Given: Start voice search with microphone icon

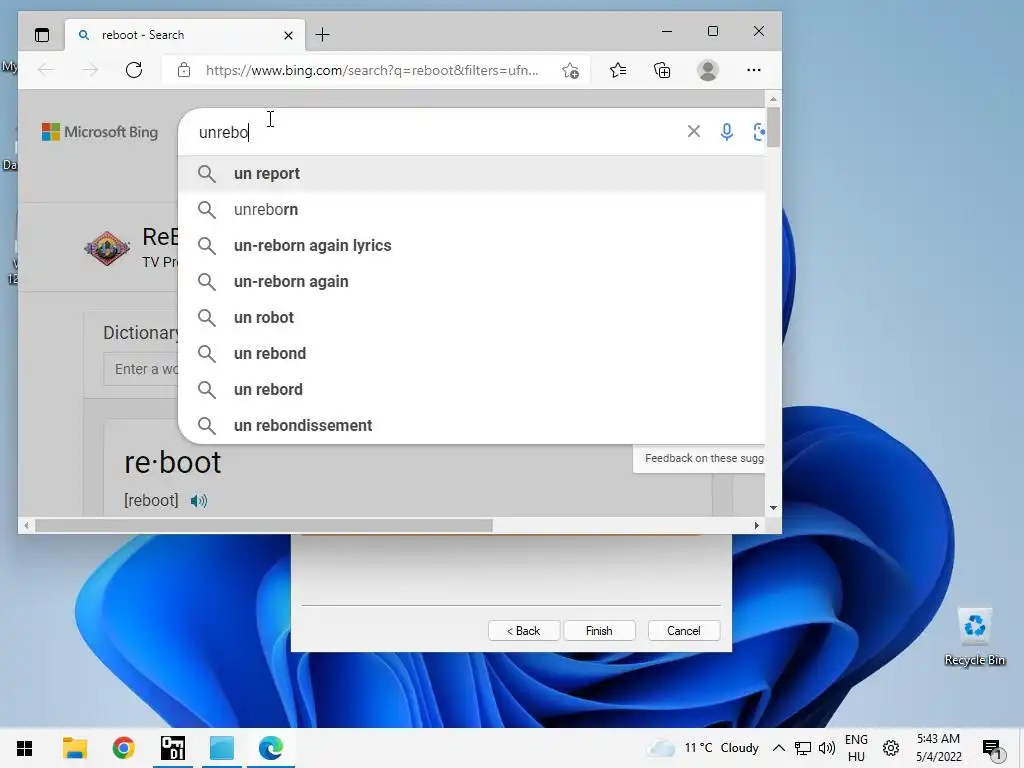Looking at the screenshot, I should pyautogui.click(x=726, y=132).
